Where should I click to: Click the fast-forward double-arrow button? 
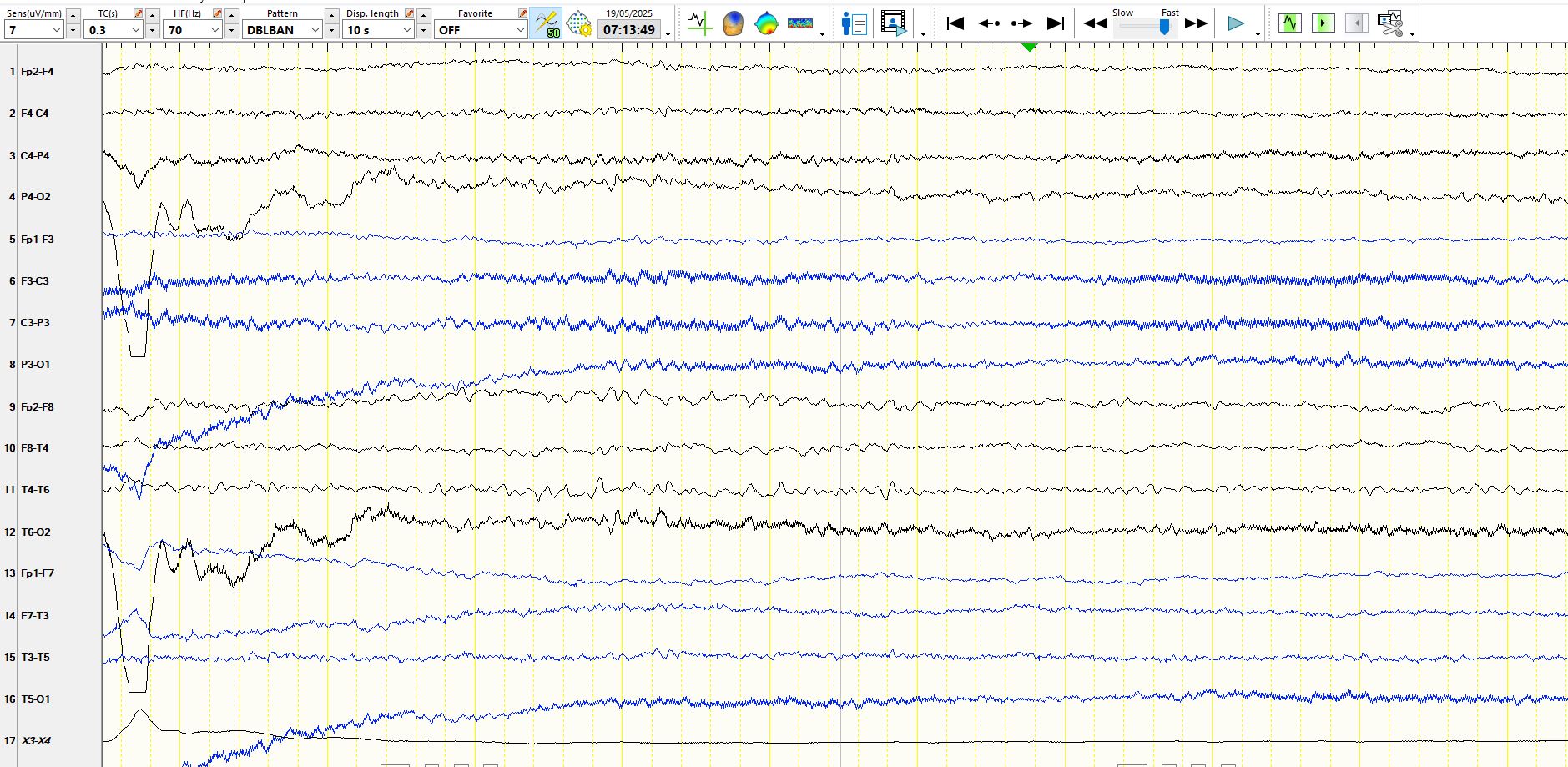[1197, 23]
